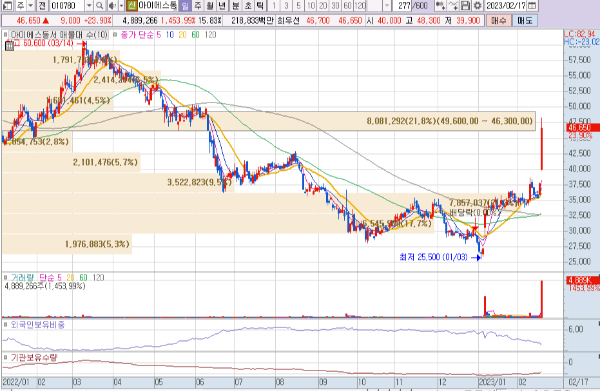Click the 전 button beside stock code
Viewport: 600px width, 391px height.
[42, 5]
